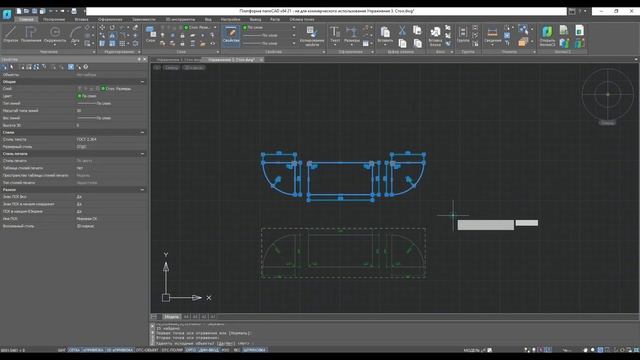Toggle 3D оПРИВЯЗКА in status bar

(120, 350)
